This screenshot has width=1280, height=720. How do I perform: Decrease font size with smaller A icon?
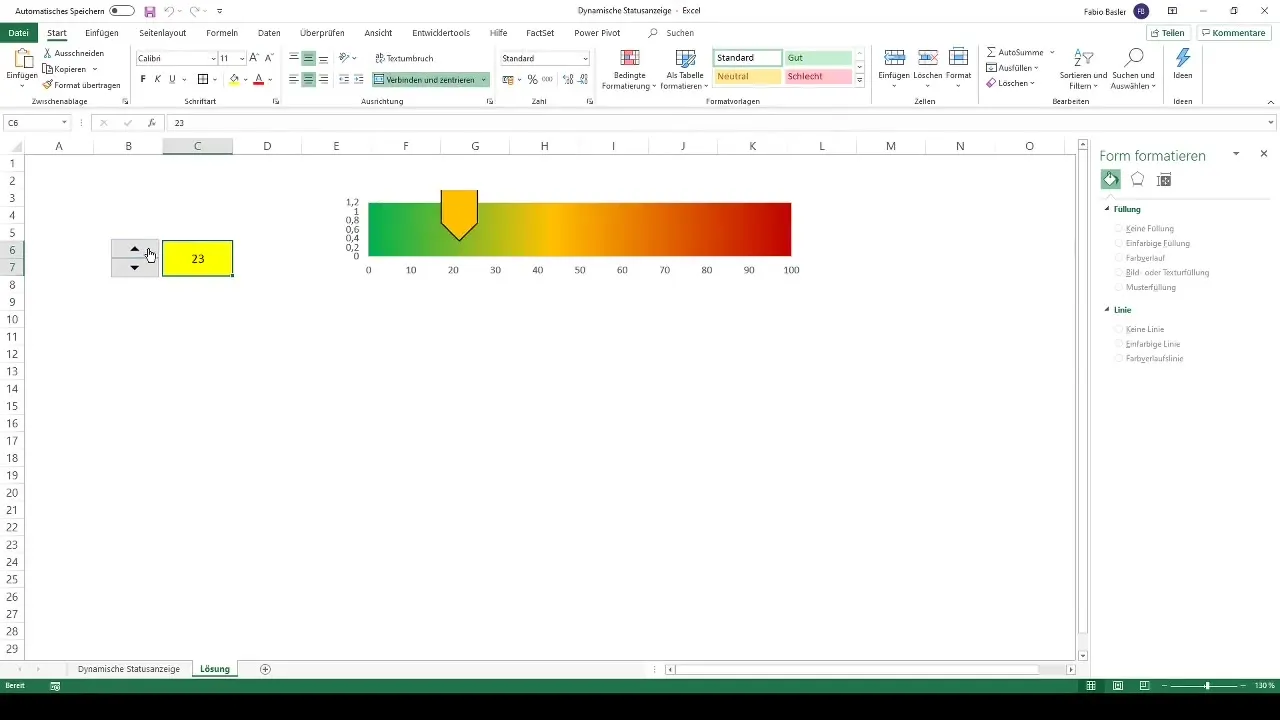coord(269,58)
